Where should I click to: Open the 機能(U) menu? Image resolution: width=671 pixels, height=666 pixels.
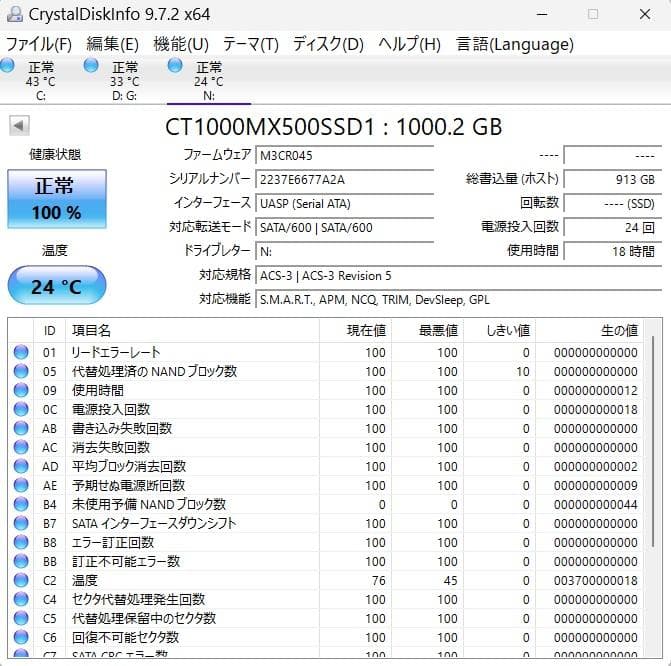(x=181, y=44)
